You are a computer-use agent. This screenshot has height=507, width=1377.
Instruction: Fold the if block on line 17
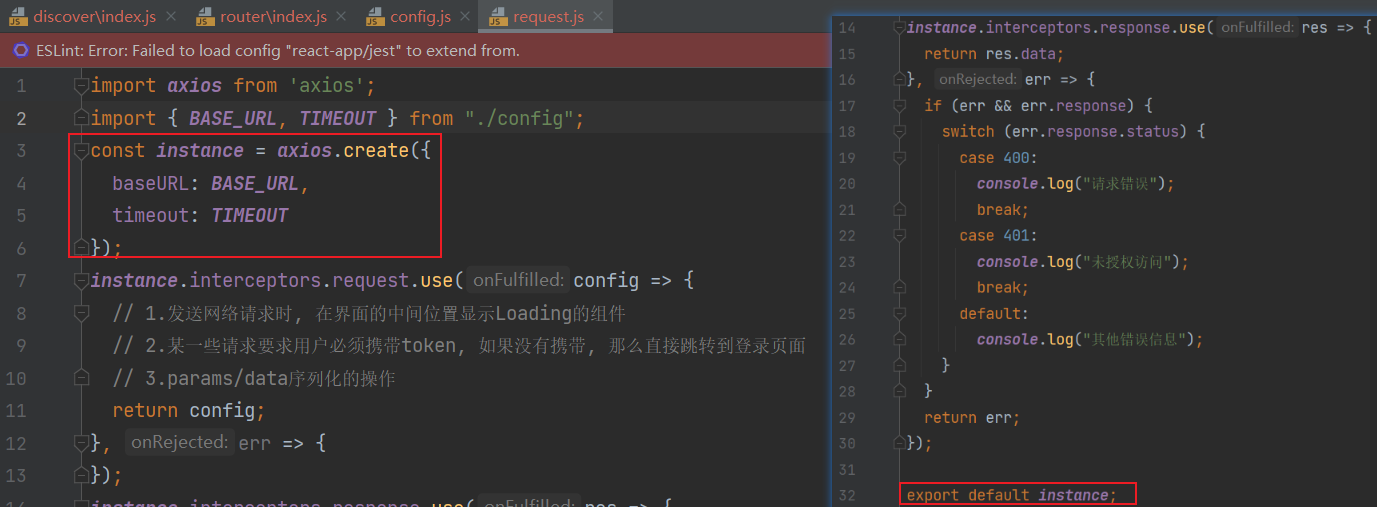click(x=898, y=105)
